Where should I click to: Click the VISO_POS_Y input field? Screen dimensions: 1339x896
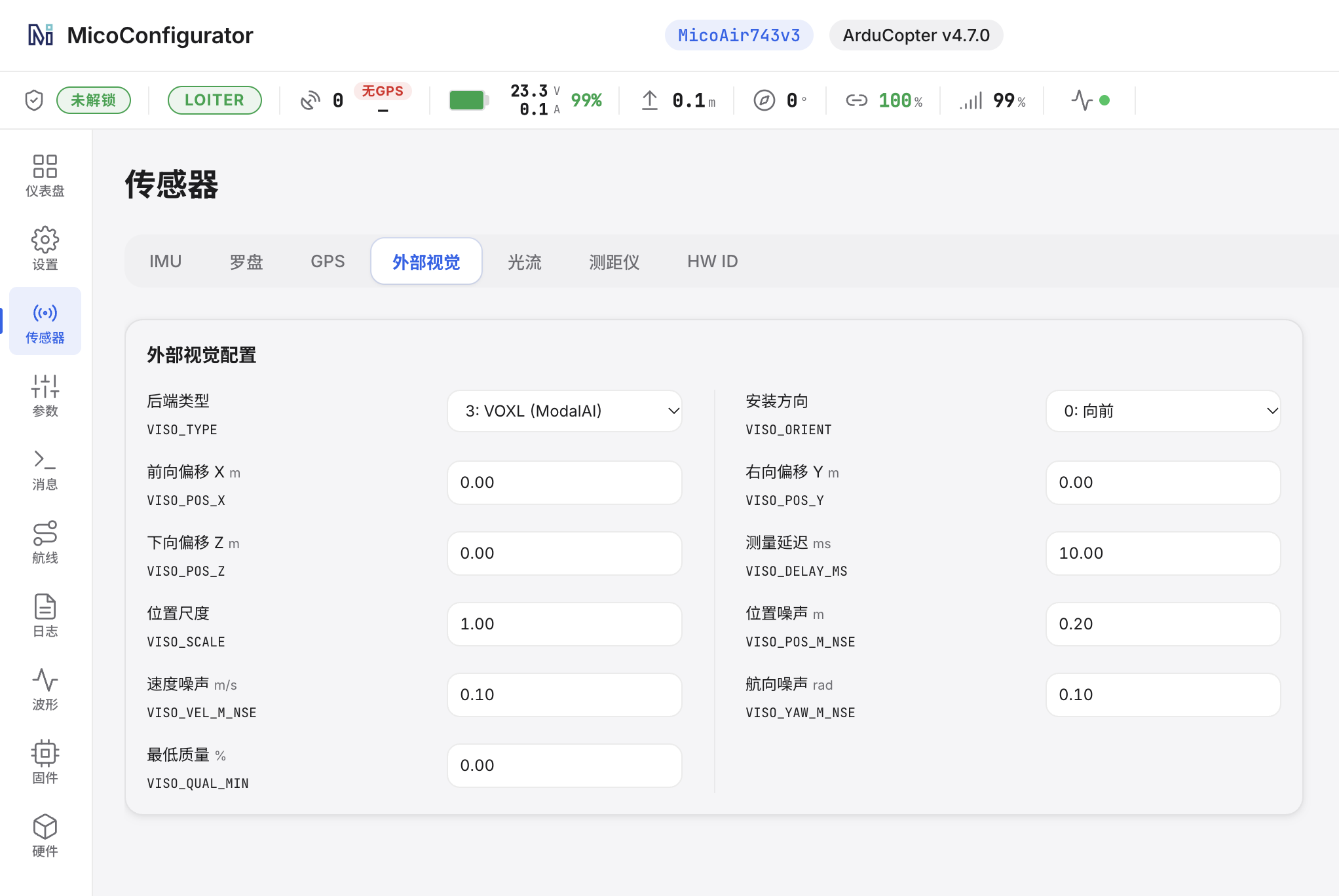(1163, 483)
